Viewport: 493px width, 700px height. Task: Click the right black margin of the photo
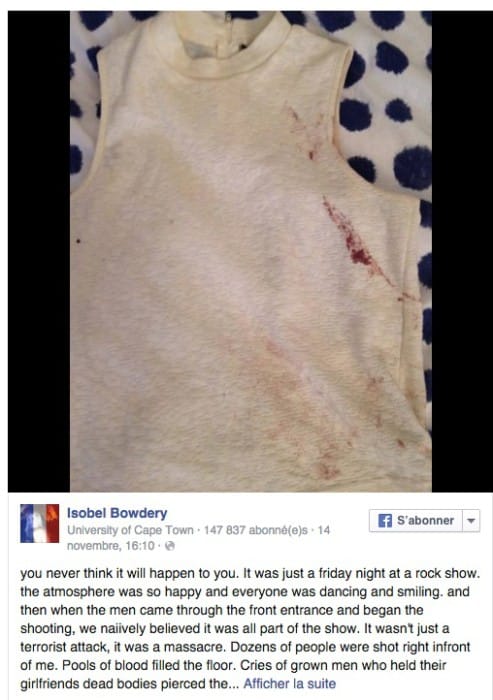point(462,251)
